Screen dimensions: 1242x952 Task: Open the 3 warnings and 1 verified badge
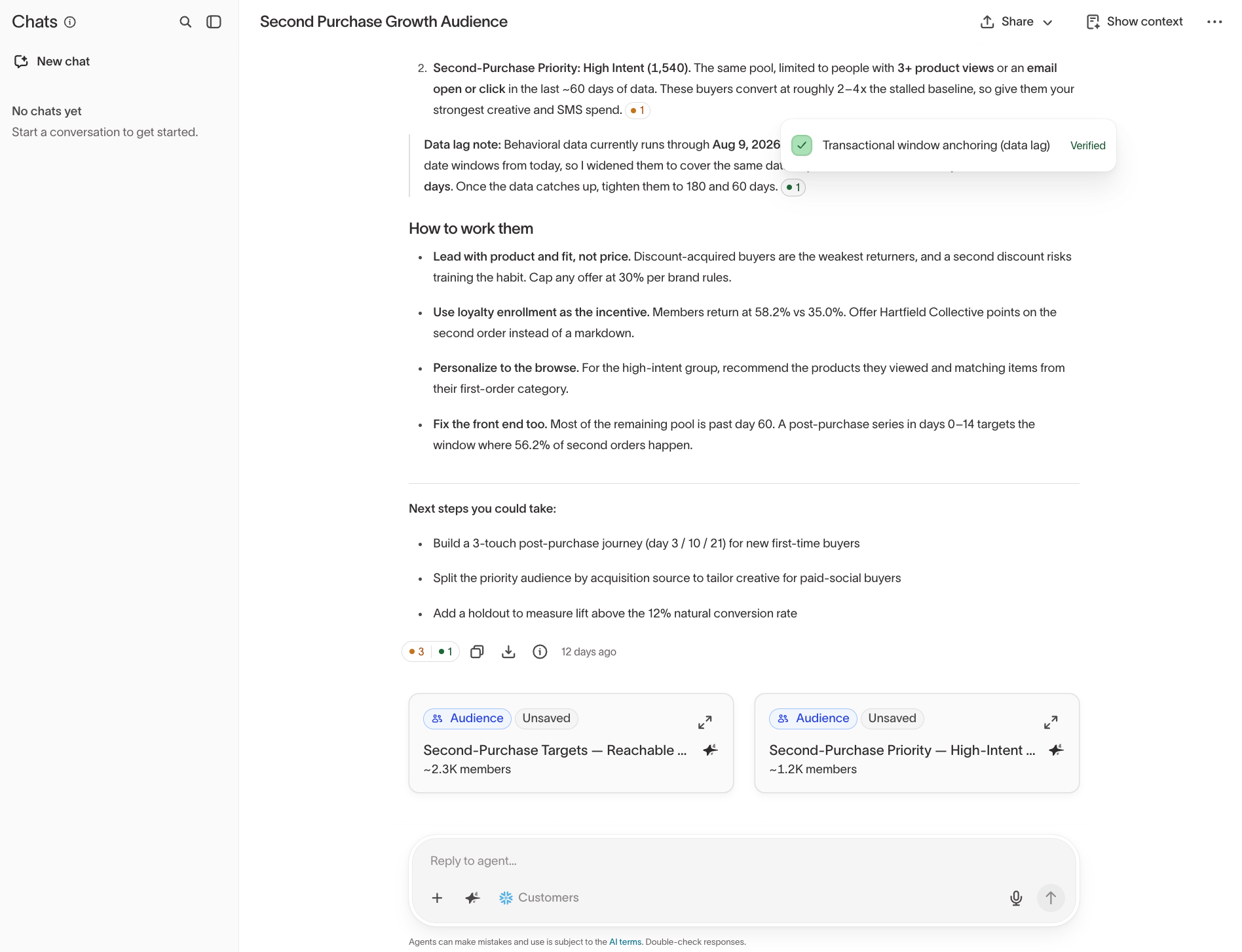(x=430, y=651)
